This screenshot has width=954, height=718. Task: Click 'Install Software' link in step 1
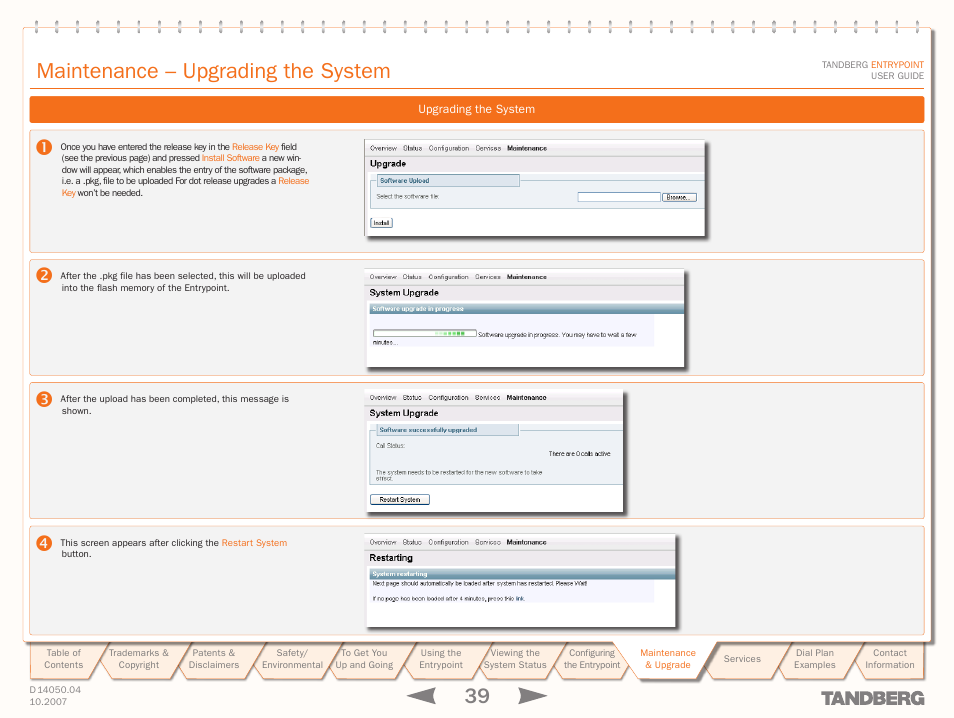tap(231, 158)
